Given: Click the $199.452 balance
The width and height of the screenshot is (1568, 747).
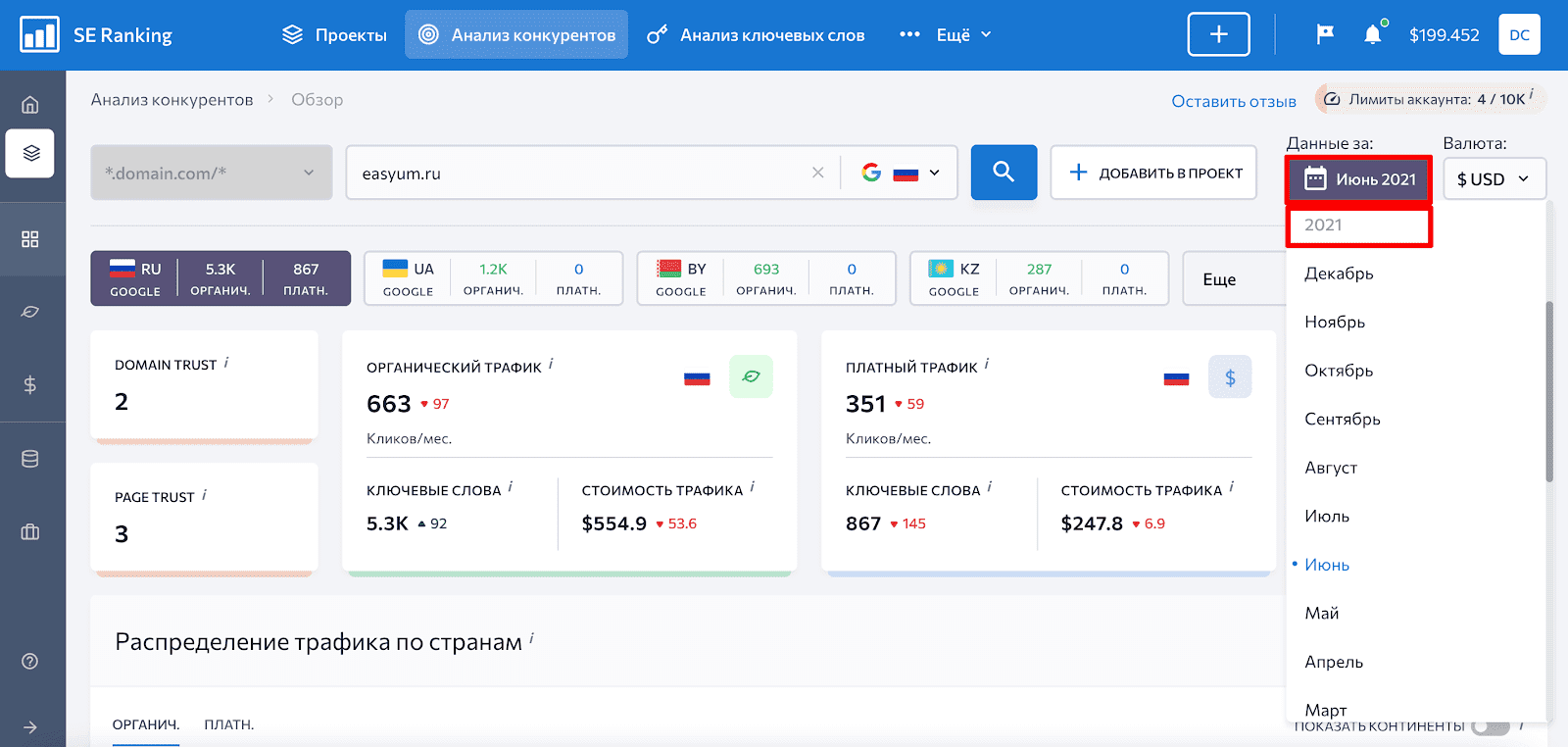Looking at the screenshot, I should pos(1445,35).
